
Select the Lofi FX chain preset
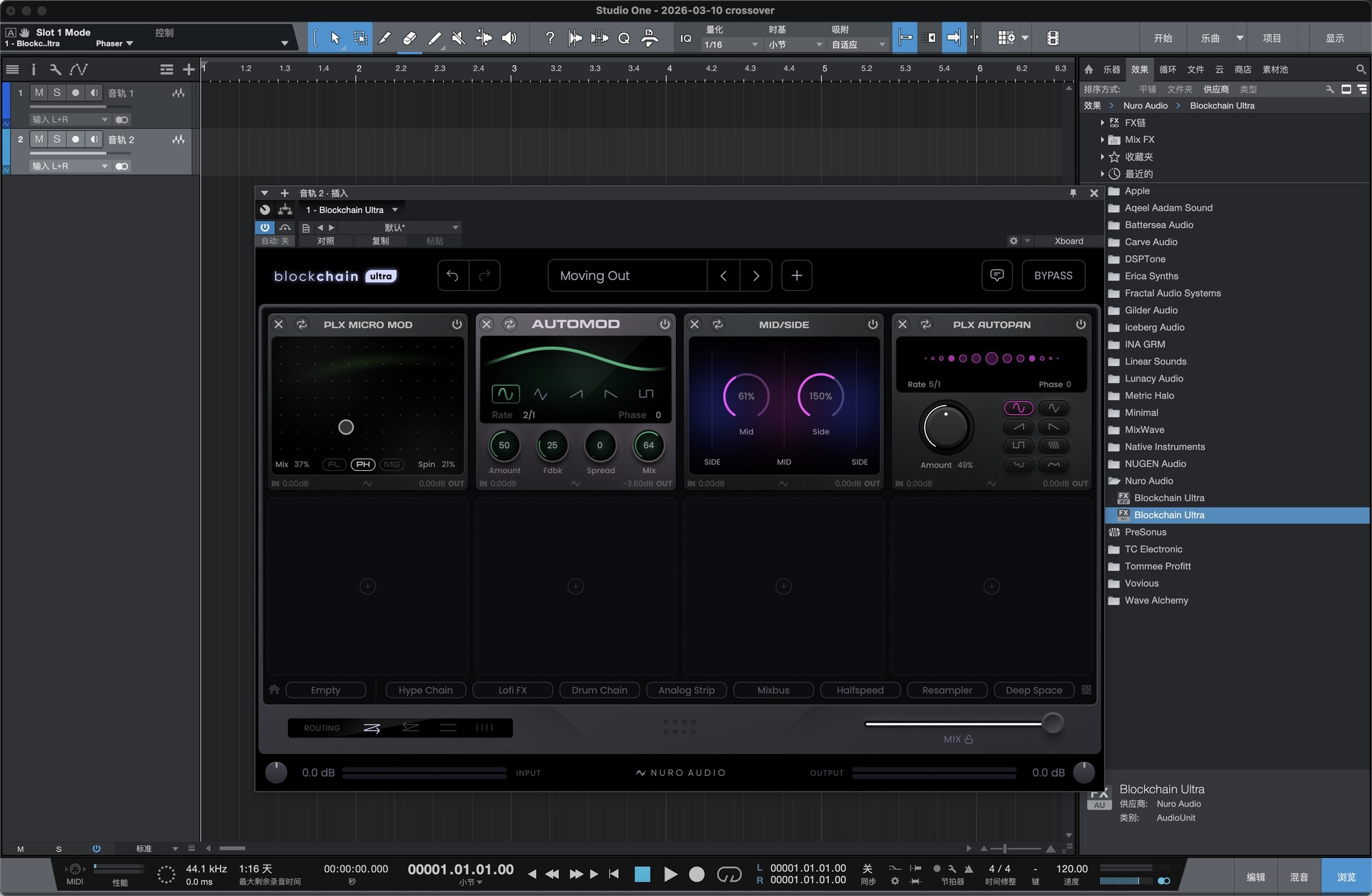(x=512, y=690)
